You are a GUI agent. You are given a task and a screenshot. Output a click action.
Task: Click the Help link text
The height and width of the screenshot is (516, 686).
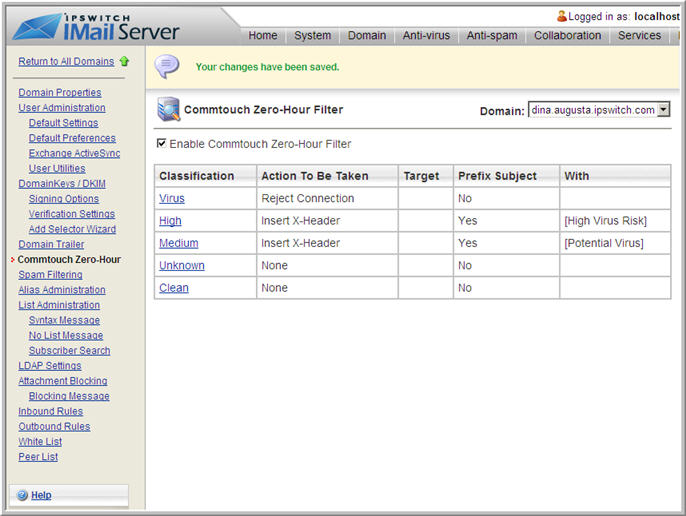(x=41, y=495)
